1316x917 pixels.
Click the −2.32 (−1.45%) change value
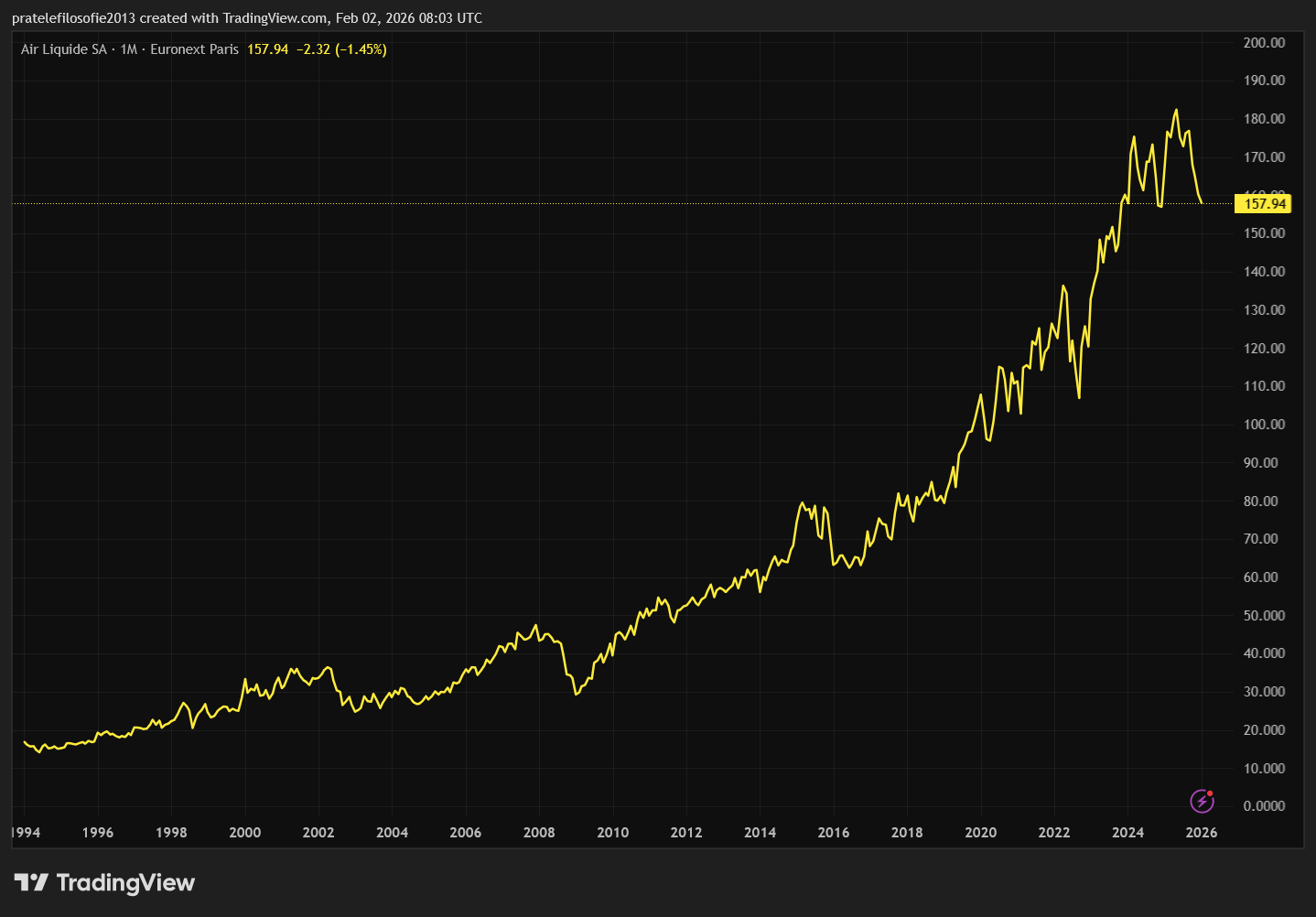[x=341, y=49]
